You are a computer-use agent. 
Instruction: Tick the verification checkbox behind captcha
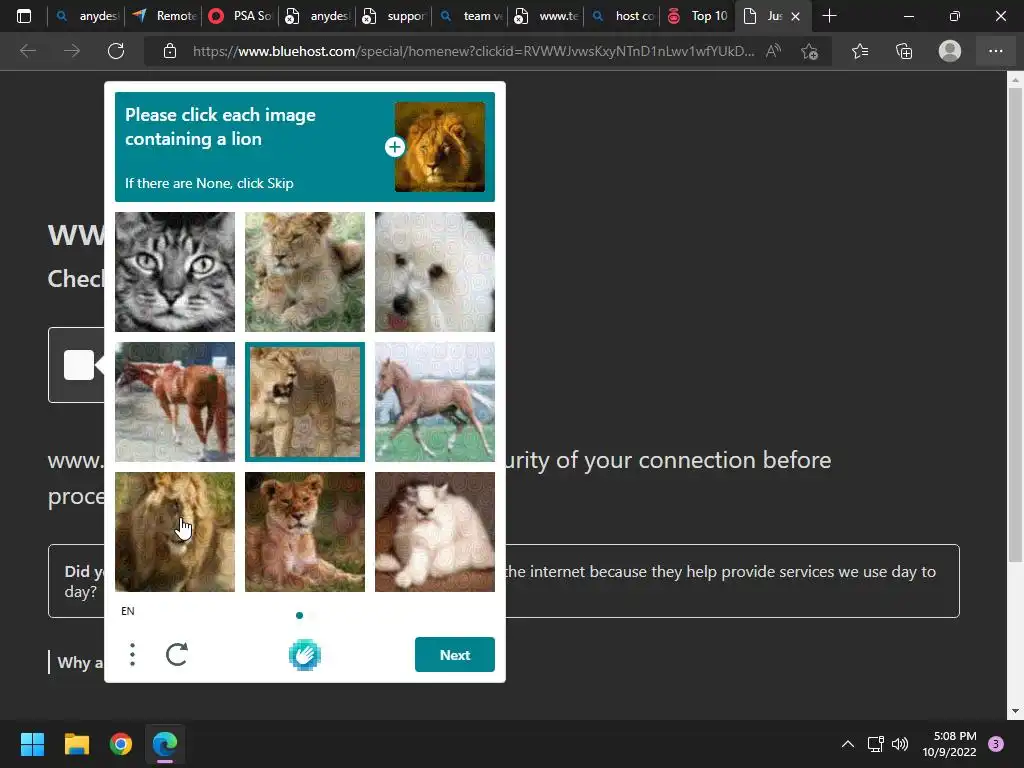coord(79,364)
